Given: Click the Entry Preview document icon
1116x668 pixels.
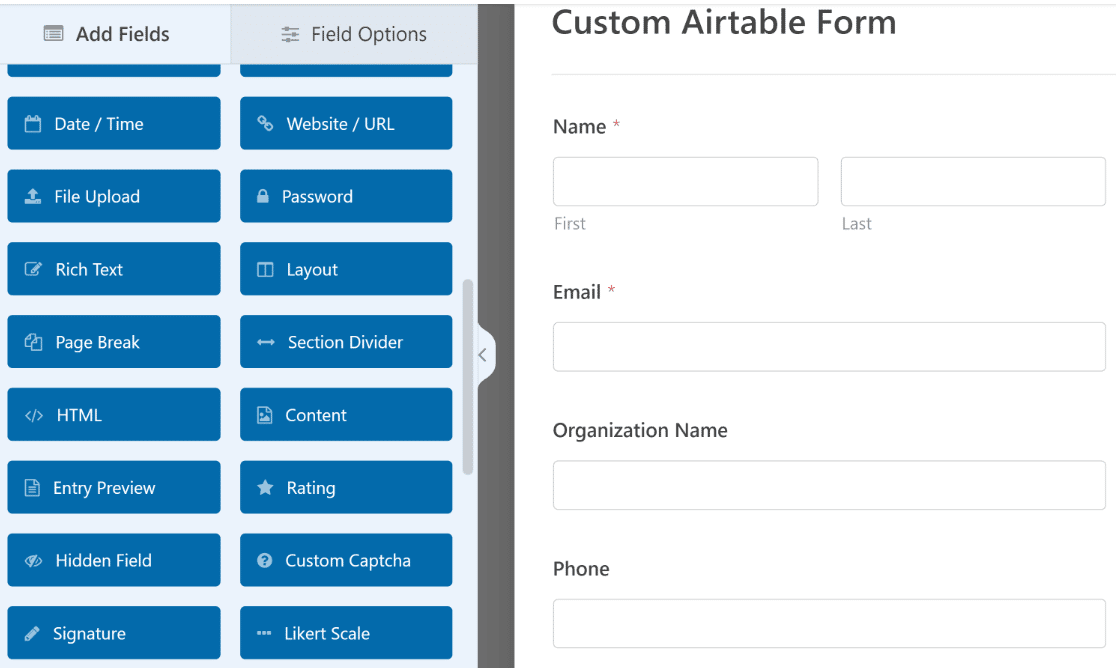Looking at the screenshot, I should 32,487.
